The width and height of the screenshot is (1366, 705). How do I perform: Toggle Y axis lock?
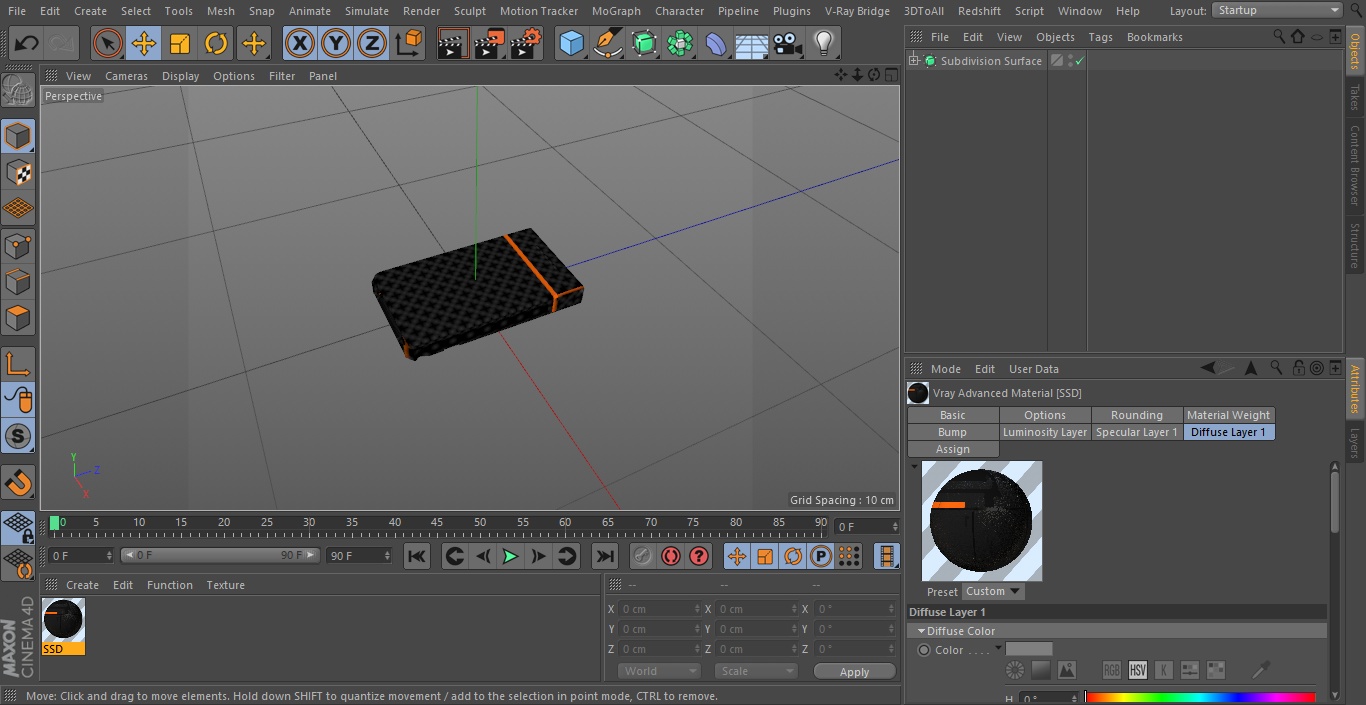[336, 44]
